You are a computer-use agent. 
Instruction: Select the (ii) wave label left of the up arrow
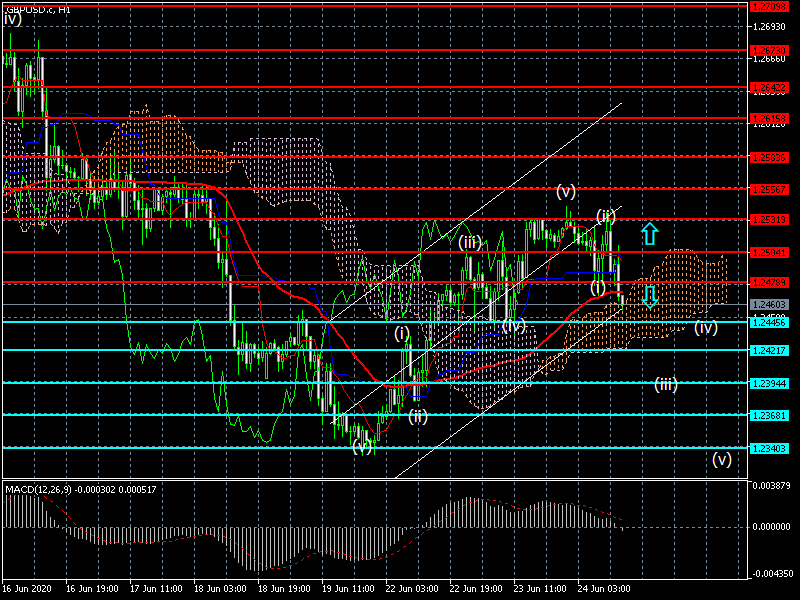(606, 216)
